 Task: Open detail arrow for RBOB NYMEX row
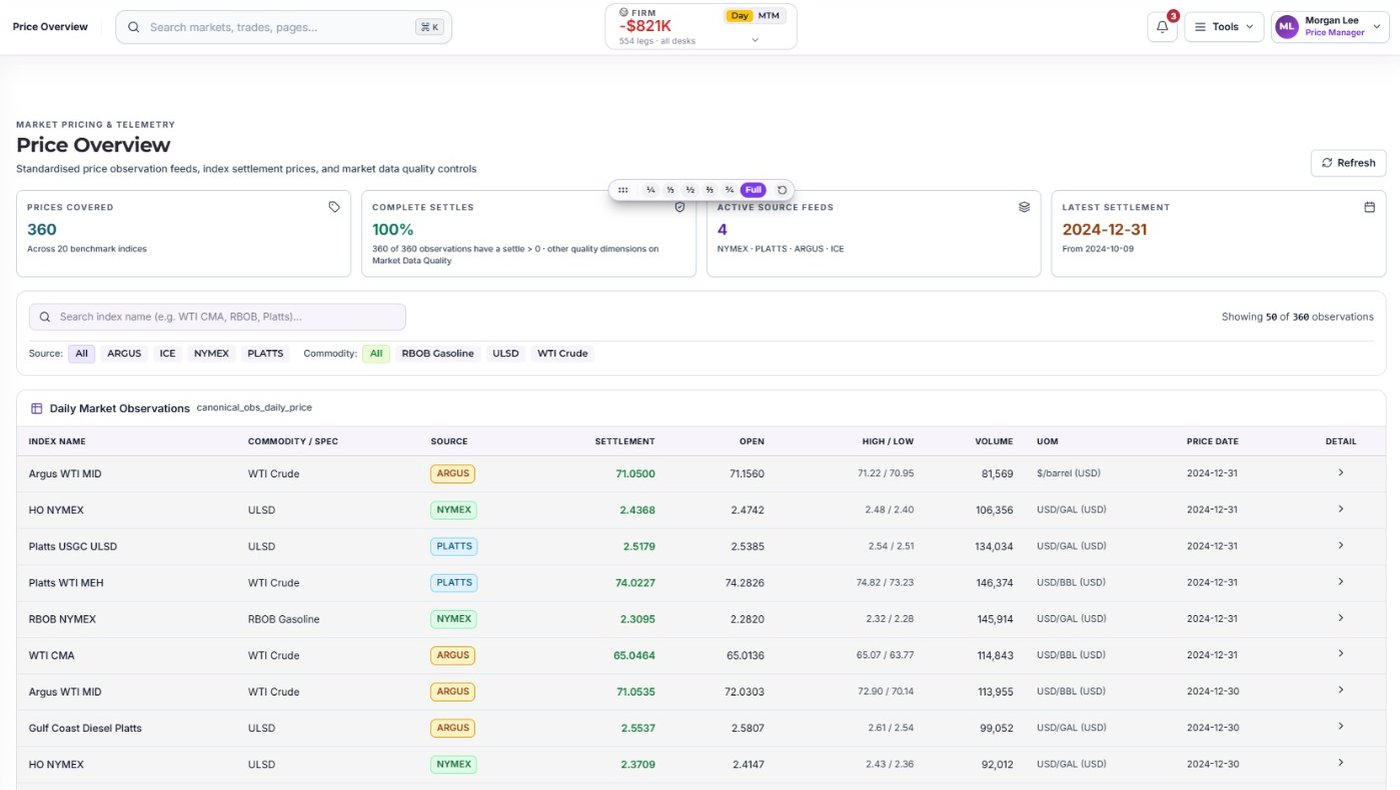click(x=1341, y=618)
